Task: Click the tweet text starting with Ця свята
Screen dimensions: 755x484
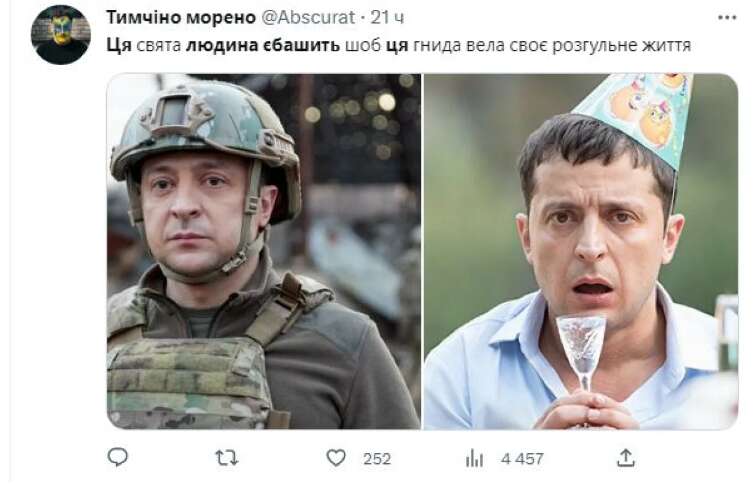Action: [399, 45]
